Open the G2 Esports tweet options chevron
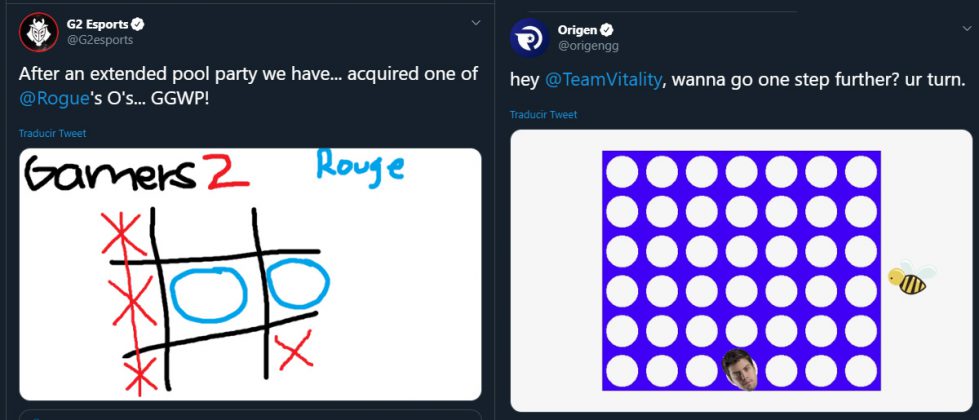Screen dimensions: 979x420 475,22
